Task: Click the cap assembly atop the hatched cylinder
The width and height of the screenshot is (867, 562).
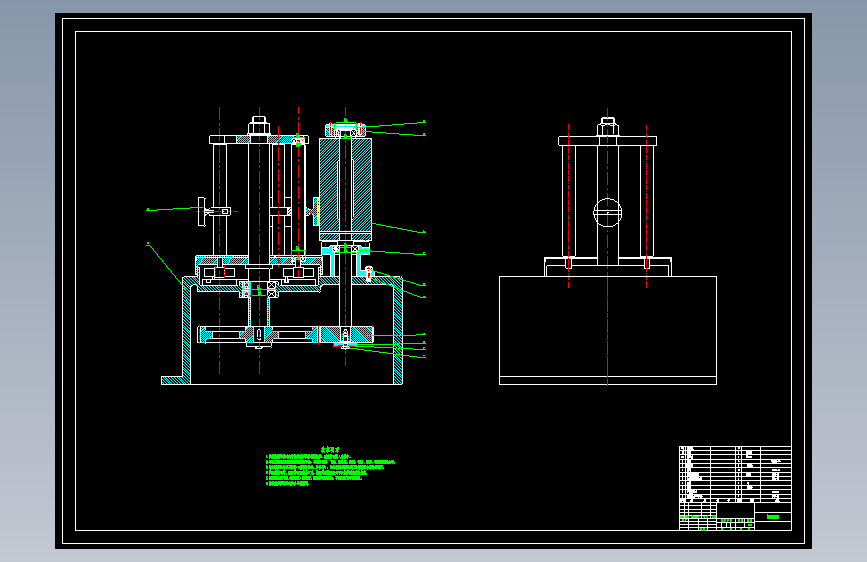Action: coord(346,129)
